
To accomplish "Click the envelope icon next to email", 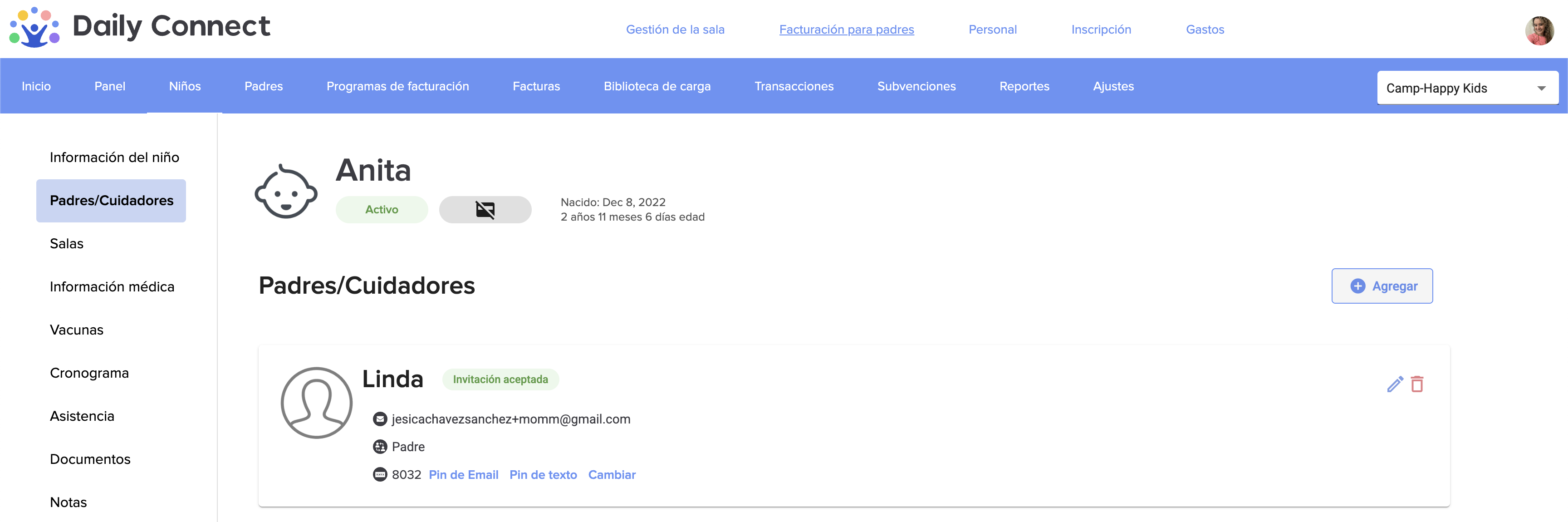I will point(380,419).
